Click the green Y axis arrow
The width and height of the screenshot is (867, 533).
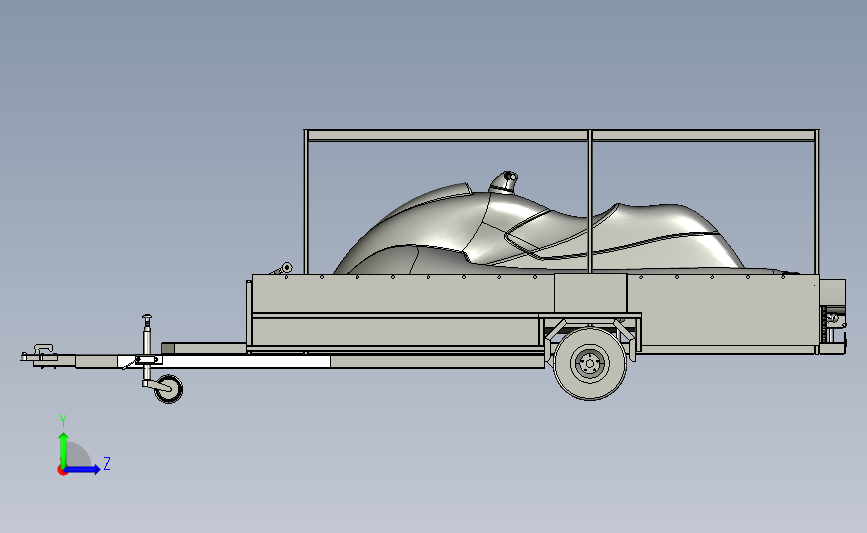point(64,448)
